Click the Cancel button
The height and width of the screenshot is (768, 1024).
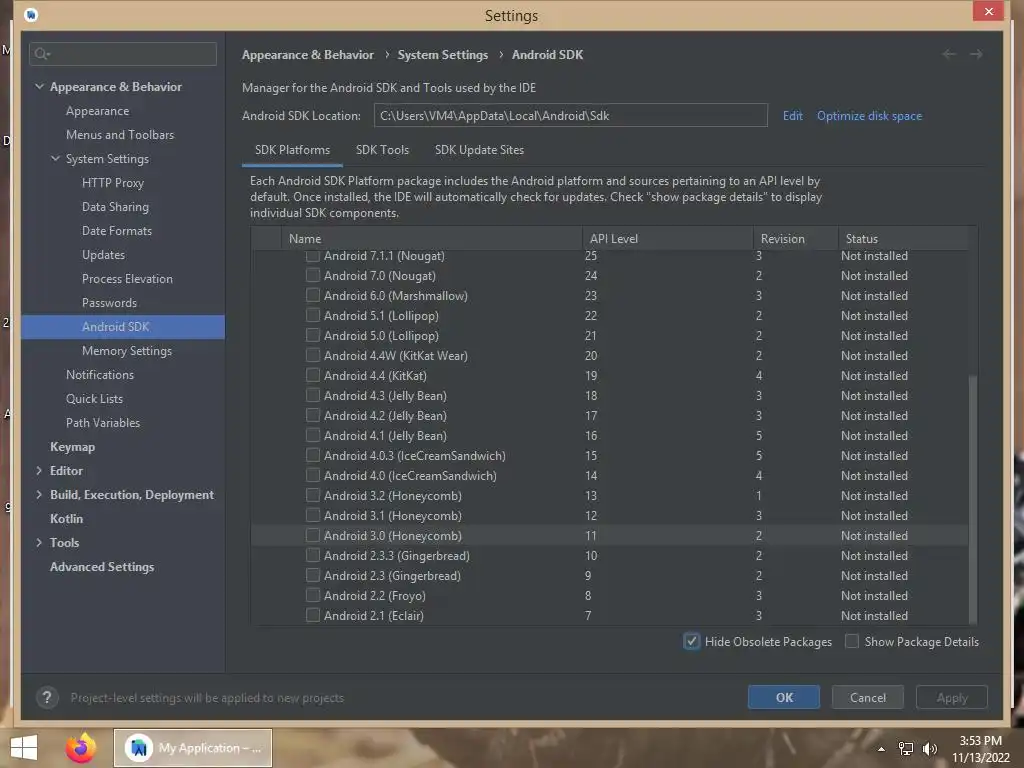coord(867,697)
